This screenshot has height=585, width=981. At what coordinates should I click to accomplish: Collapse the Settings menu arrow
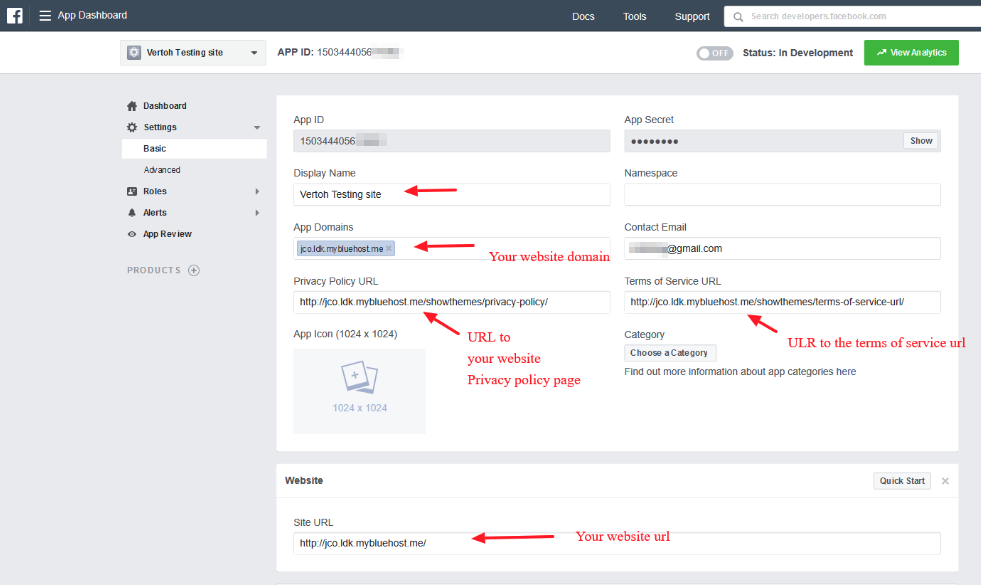[x=257, y=128]
